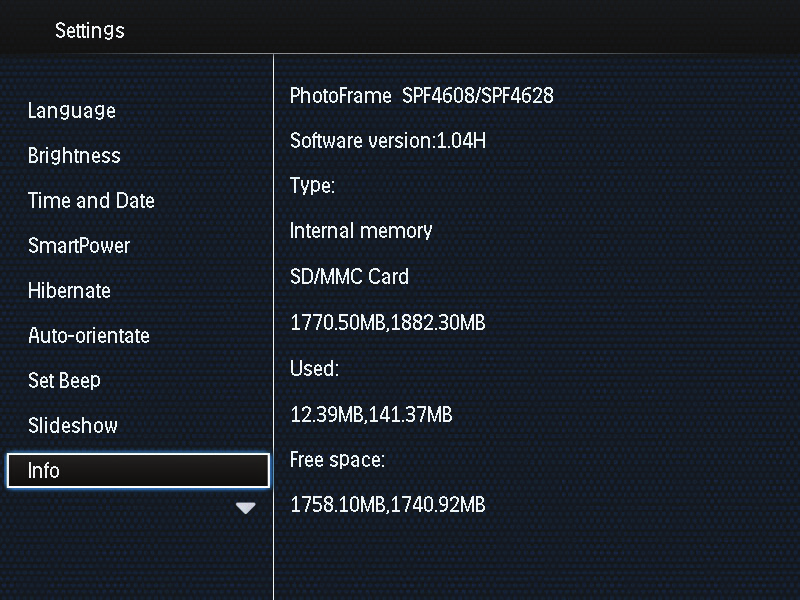Image resolution: width=800 pixels, height=600 pixels.
Task: Click the 1770.50MB,1882.30MB capacity value
Action: coord(387,322)
